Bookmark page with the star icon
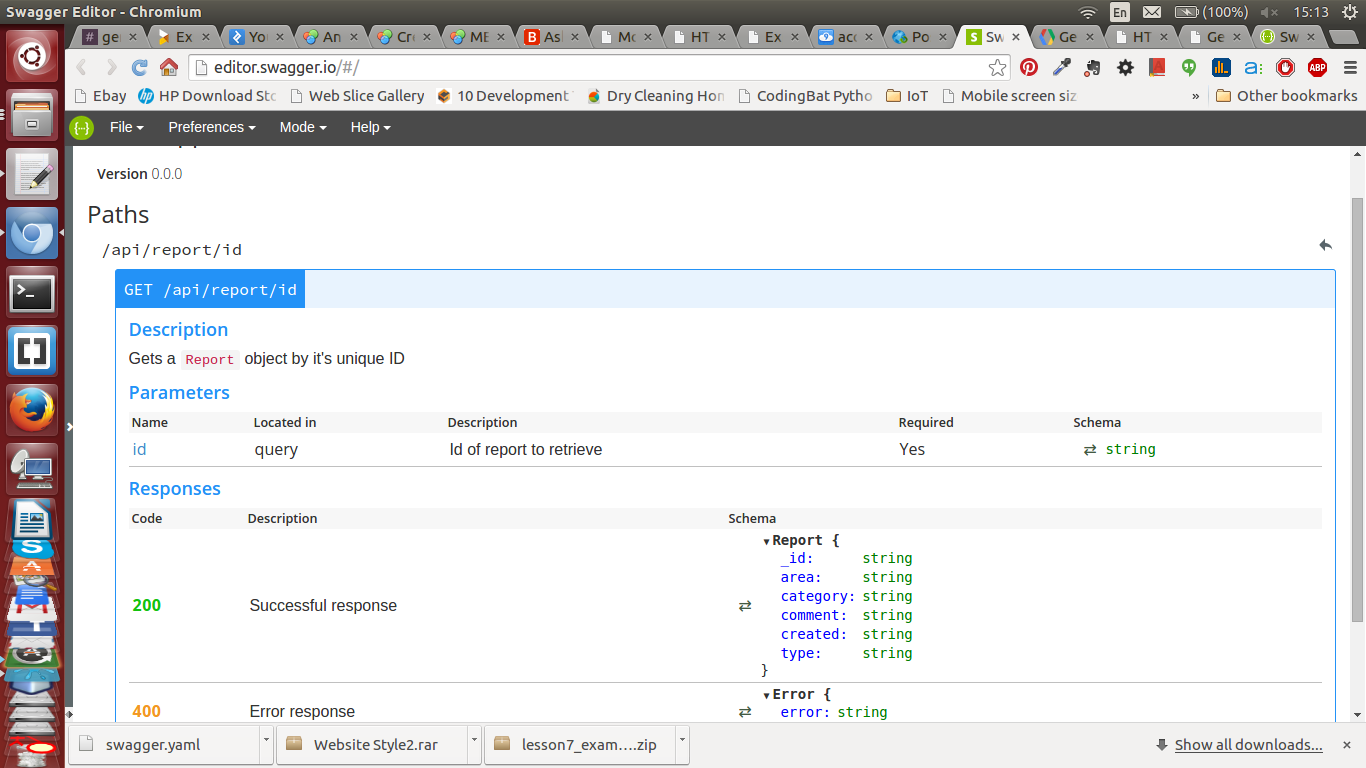Image resolution: width=1366 pixels, height=768 pixels. [x=997, y=67]
